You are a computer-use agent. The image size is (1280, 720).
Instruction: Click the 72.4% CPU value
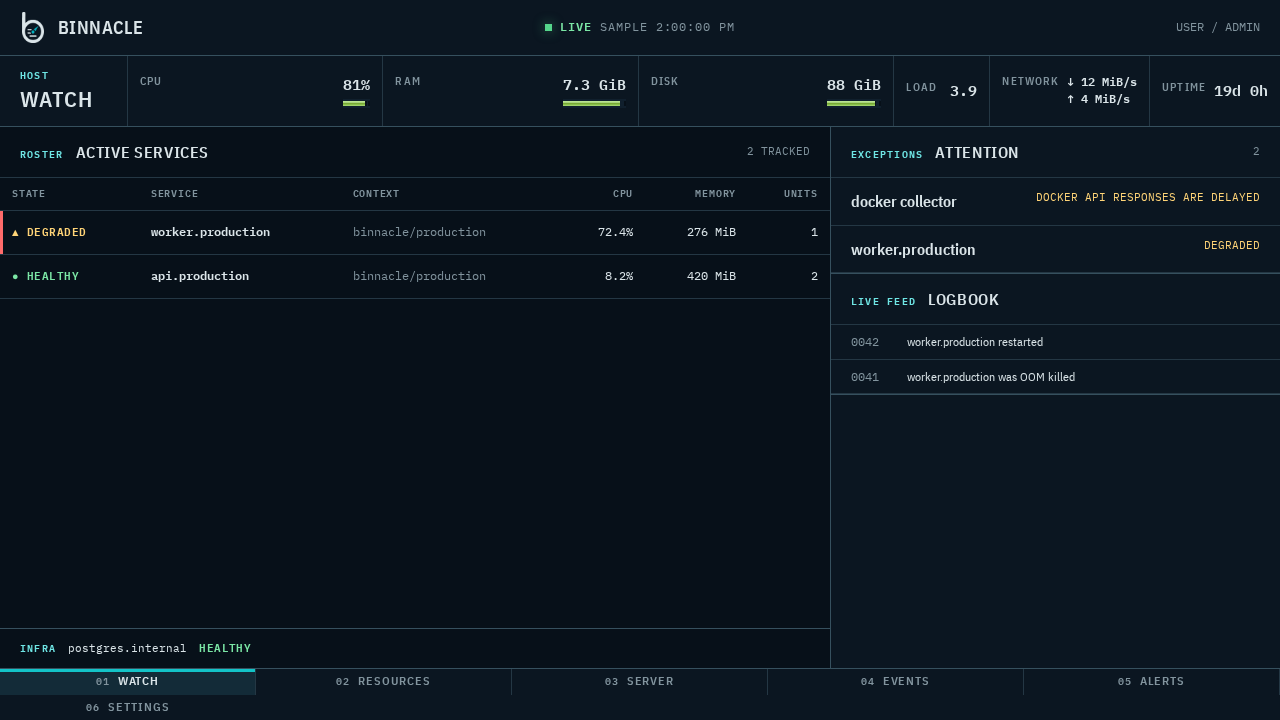click(x=615, y=233)
